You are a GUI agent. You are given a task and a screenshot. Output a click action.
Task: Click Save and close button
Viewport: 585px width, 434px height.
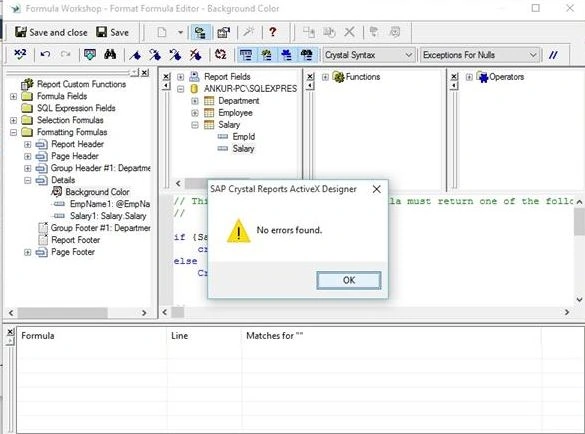(x=51, y=32)
